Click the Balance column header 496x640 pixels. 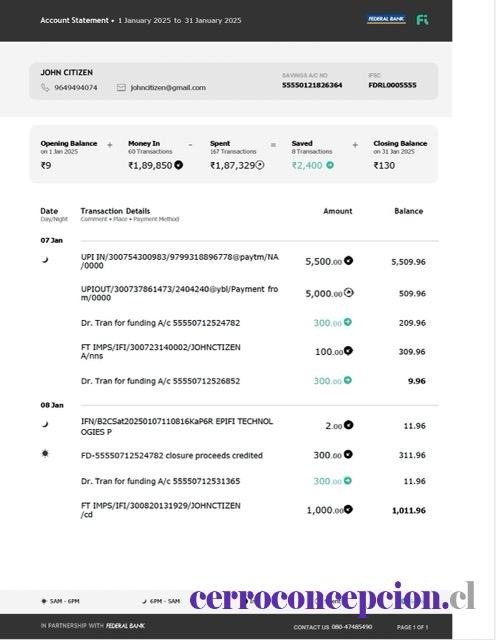pos(409,211)
